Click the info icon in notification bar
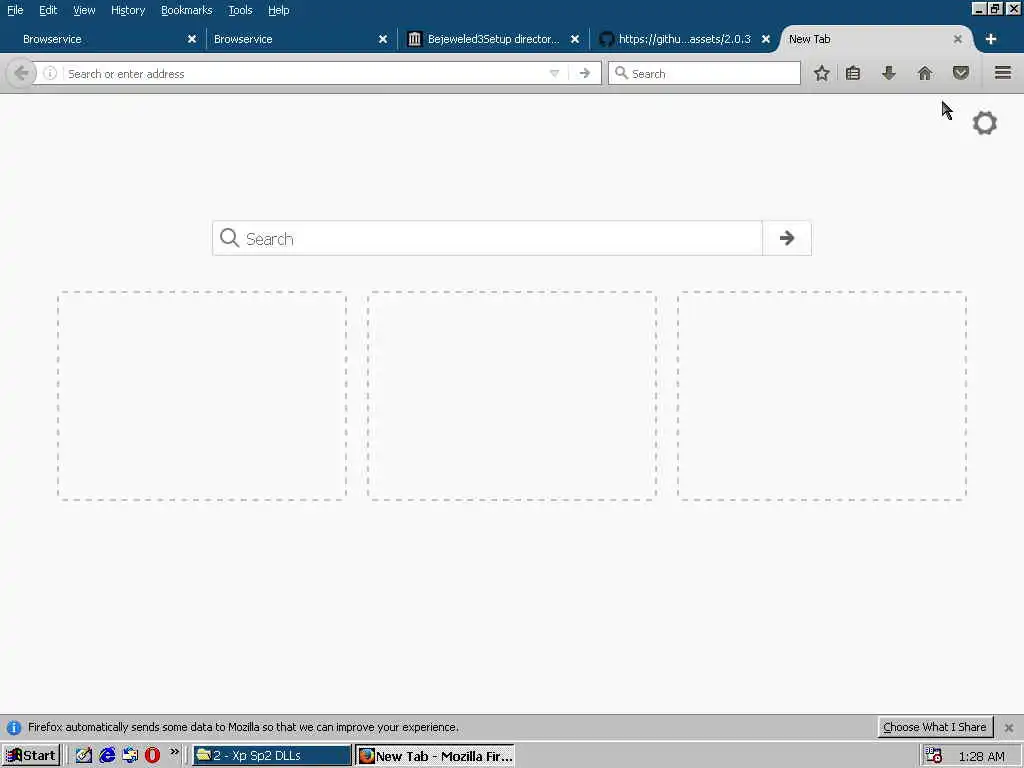Image resolution: width=1024 pixels, height=768 pixels. tap(14, 728)
